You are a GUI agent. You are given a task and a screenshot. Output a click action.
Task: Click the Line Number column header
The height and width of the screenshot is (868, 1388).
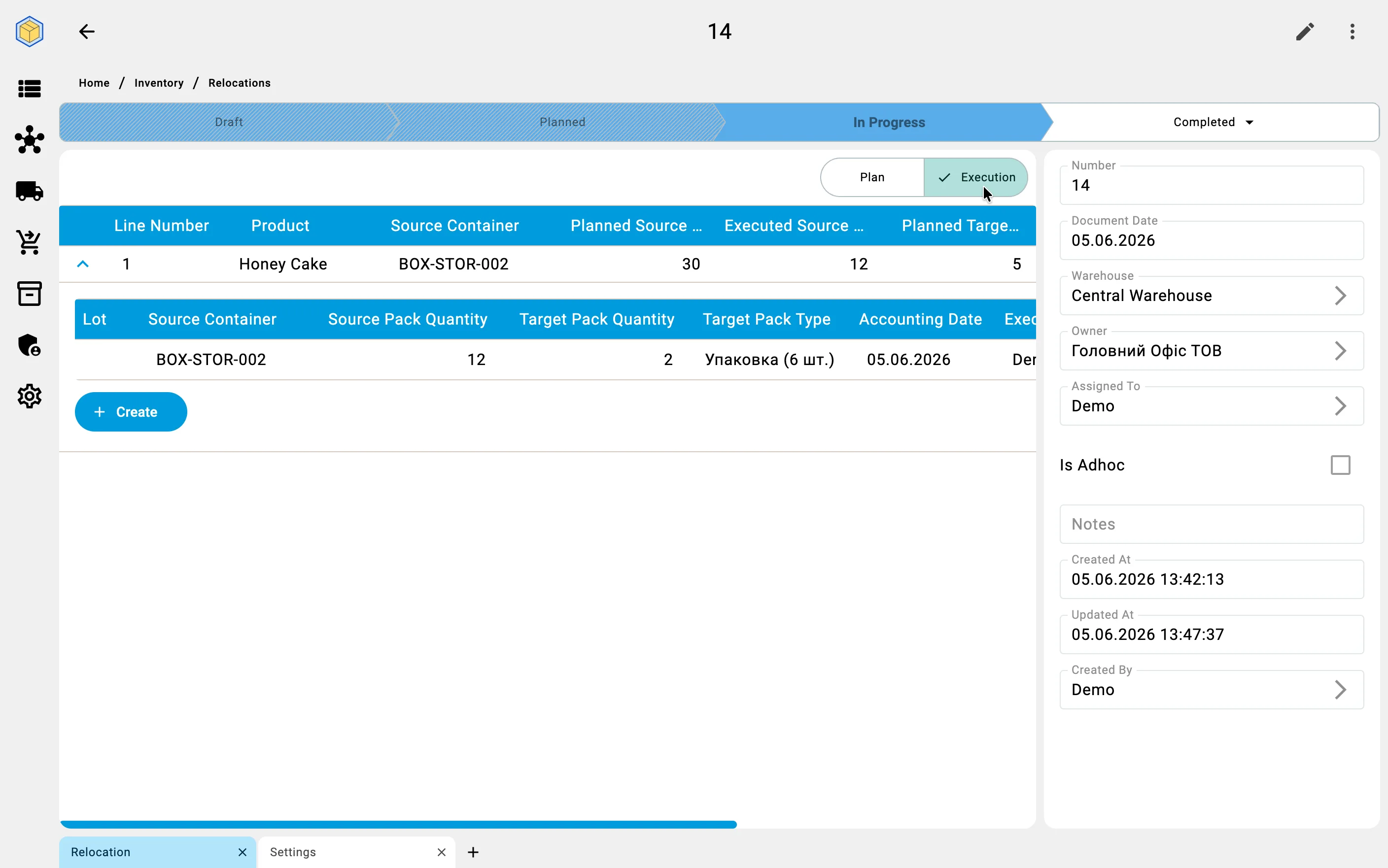tap(161, 226)
